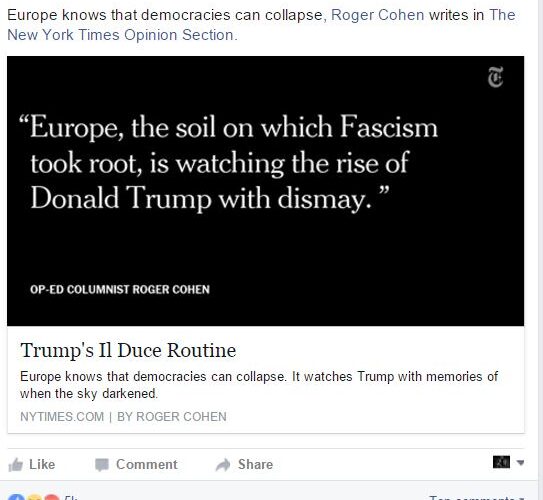543x500 pixels.
Task: Click the article description about democracies collapsing
Action: (259, 385)
